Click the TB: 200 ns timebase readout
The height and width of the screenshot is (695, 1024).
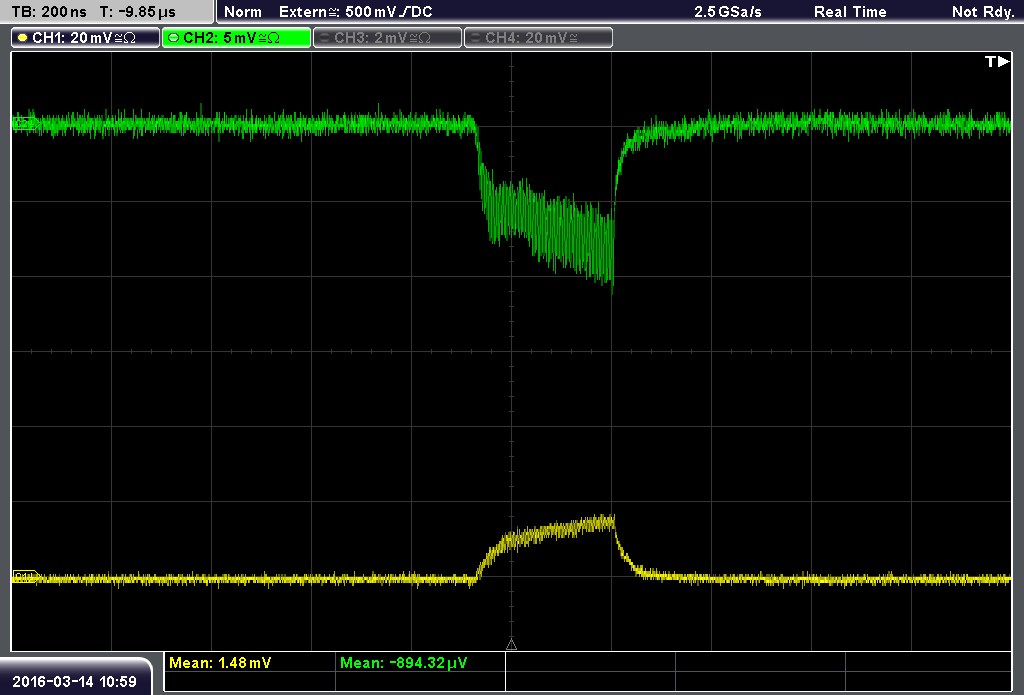[49, 12]
